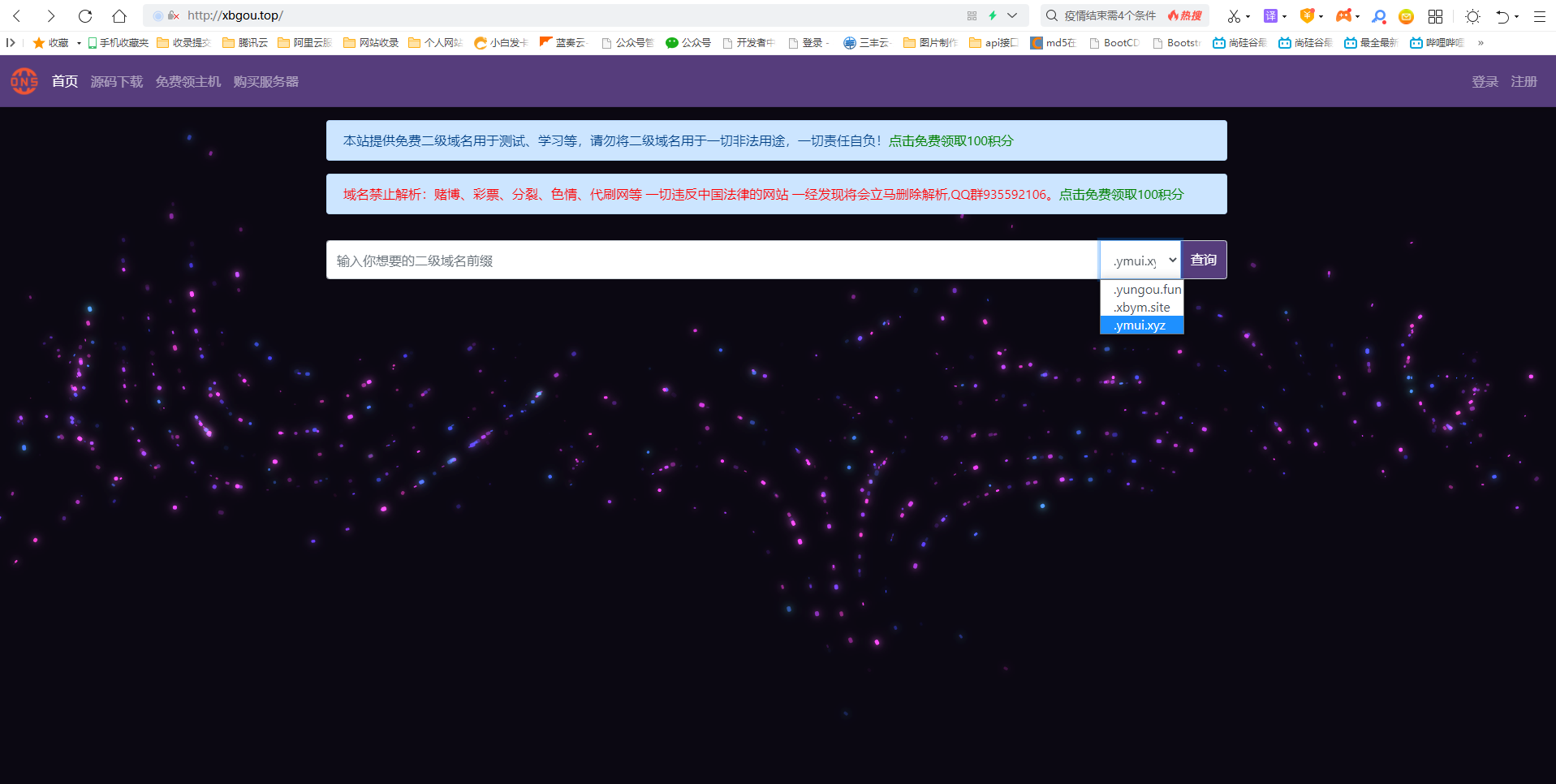The height and width of the screenshot is (784, 1556).
Task: Toggle the sun brightness mode icon
Action: click(x=1472, y=15)
